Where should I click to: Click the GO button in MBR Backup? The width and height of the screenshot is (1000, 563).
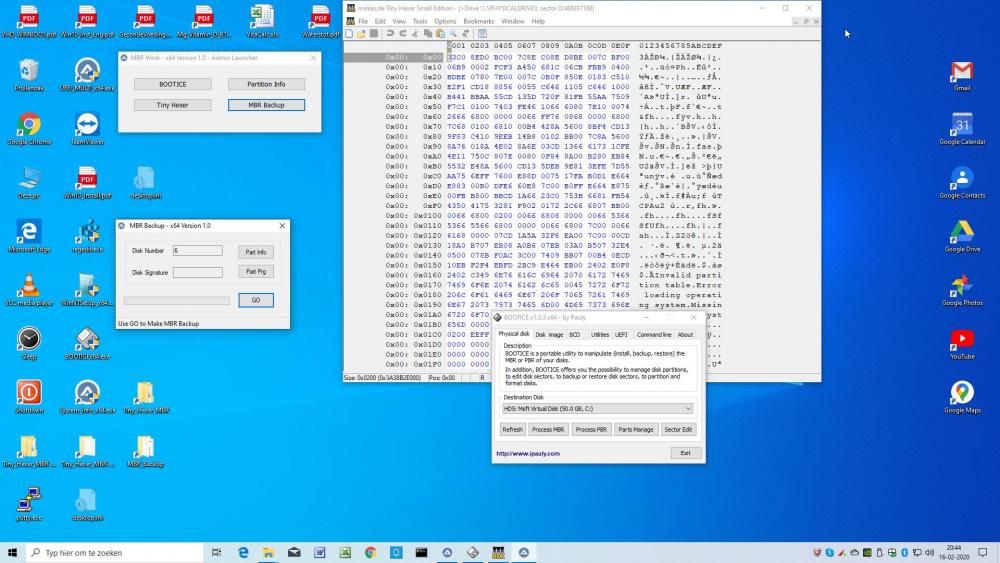coord(255,300)
